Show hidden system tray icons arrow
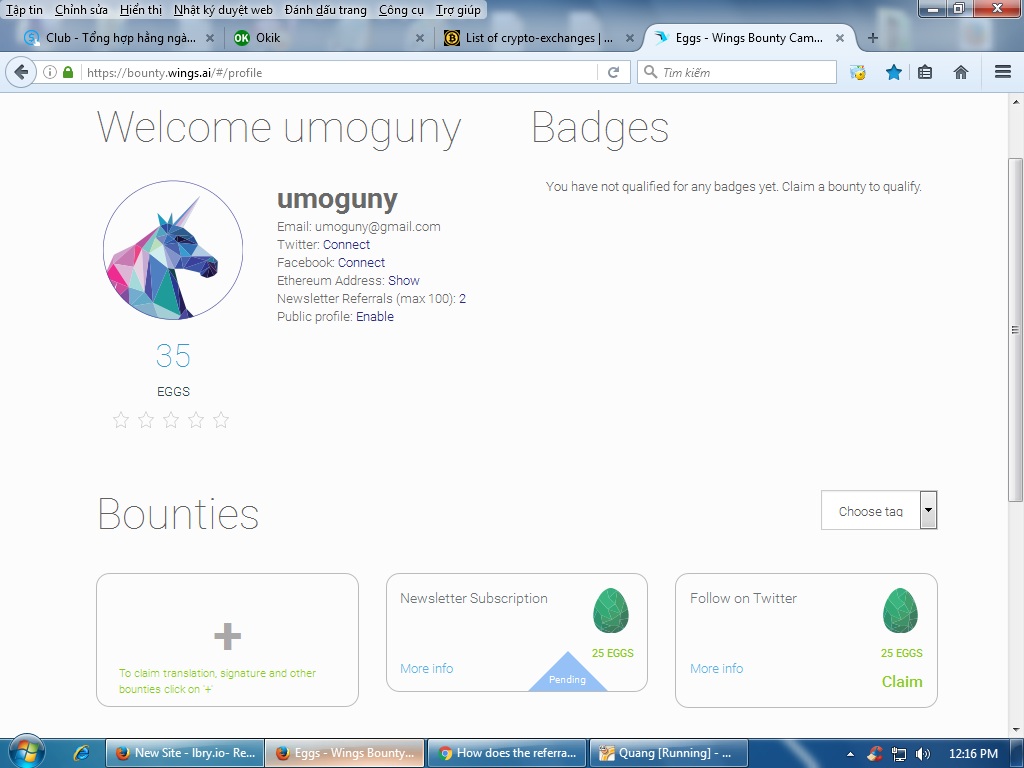 (x=850, y=754)
